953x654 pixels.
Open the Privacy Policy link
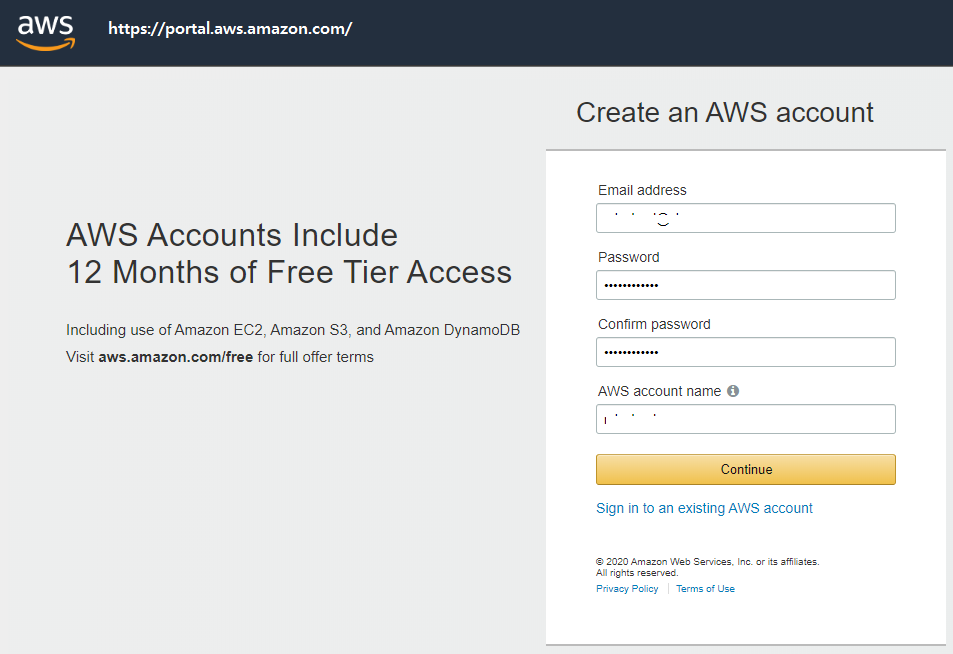click(x=627, y=588)
